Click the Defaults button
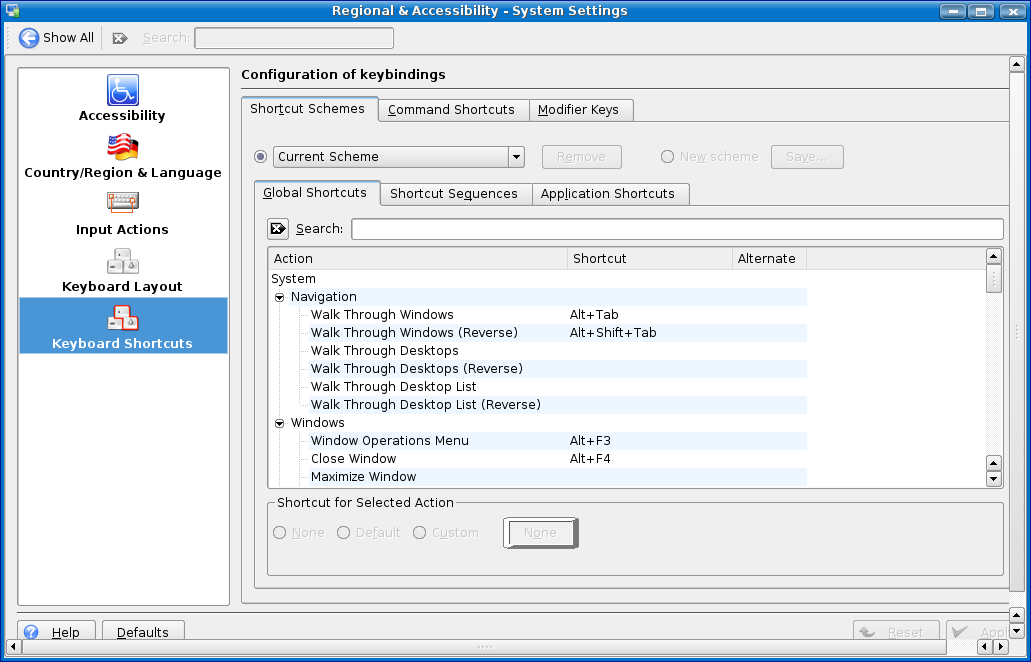The height and width of the screenshot is (662, 1031). pyautogui.click(x=143, y=632)
